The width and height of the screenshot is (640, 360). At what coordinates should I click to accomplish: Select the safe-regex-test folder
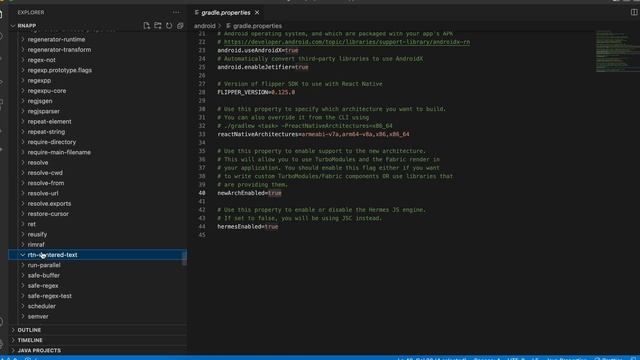pyautogui.click(x=49, y=296)
